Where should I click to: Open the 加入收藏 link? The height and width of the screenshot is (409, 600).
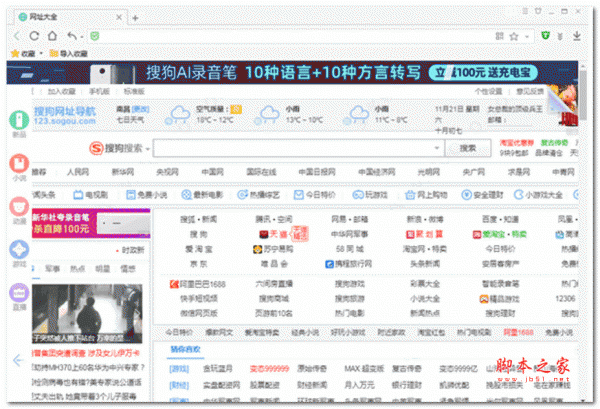pyautogui.click(x=62, y=91)
